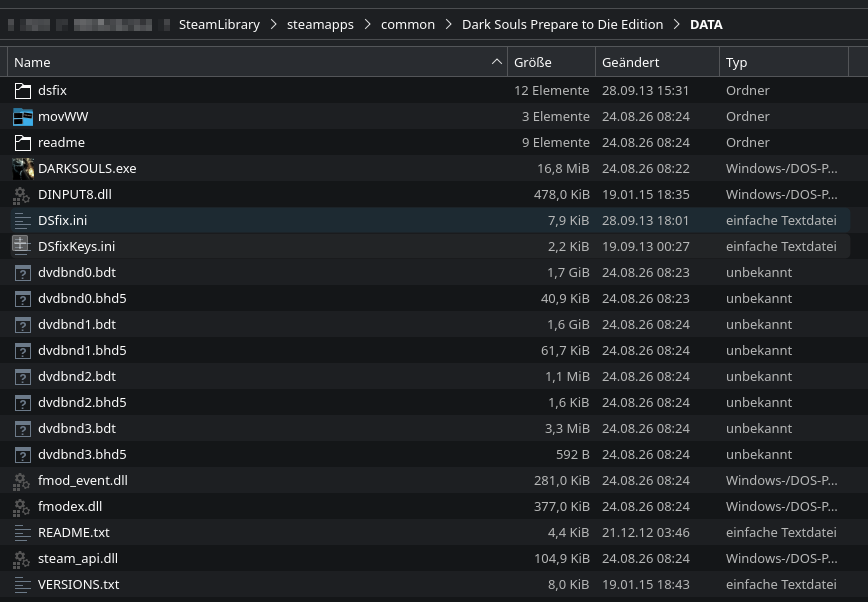Click the 21.12.12 03:46 date cell
This screenshot has height=602, width=868.
tap(645, 533)
